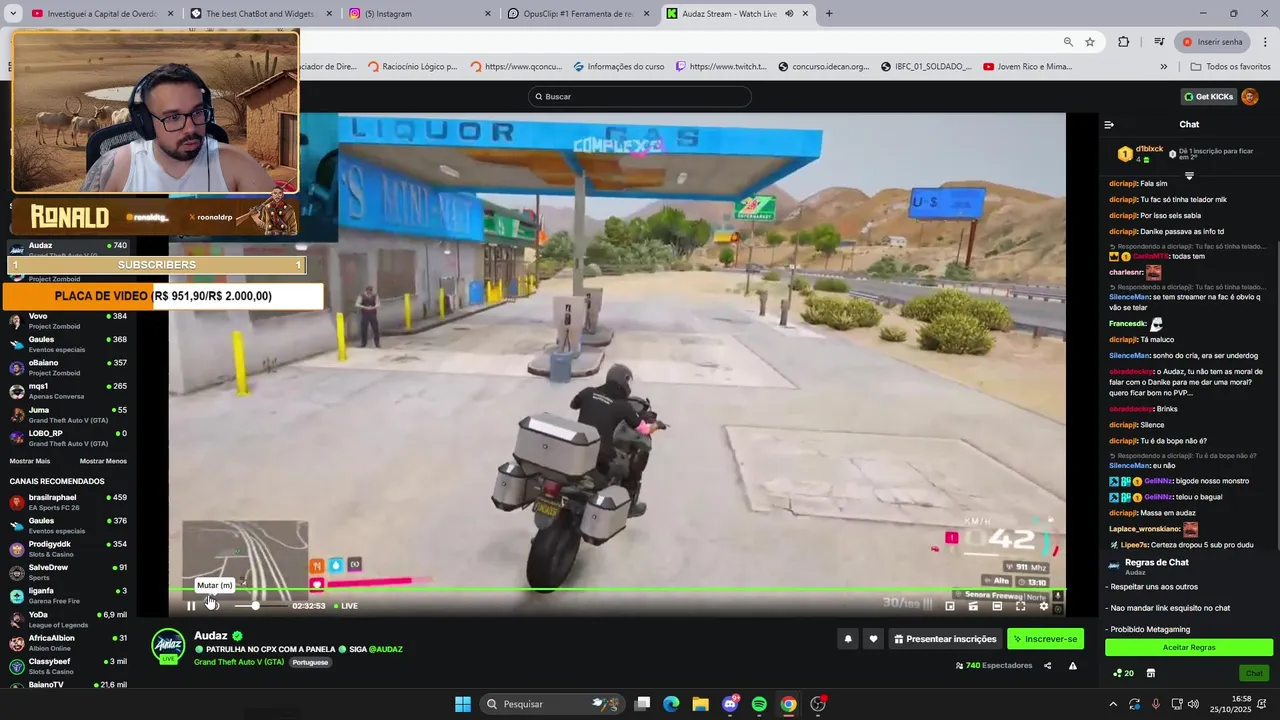
Task: Toggle theater mode on the player
Action: click(x=997, y=606)
